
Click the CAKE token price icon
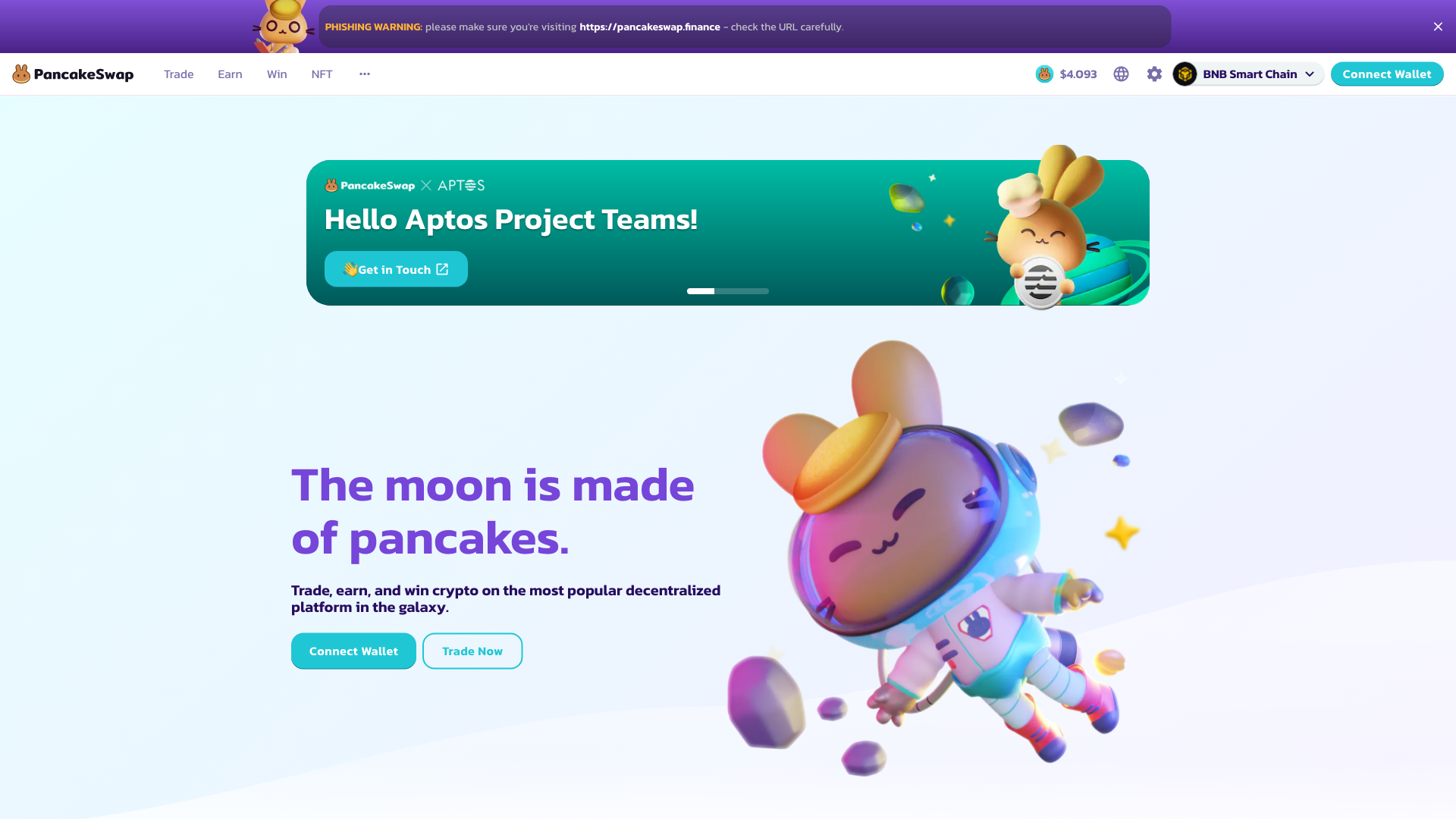point(1044,74)
